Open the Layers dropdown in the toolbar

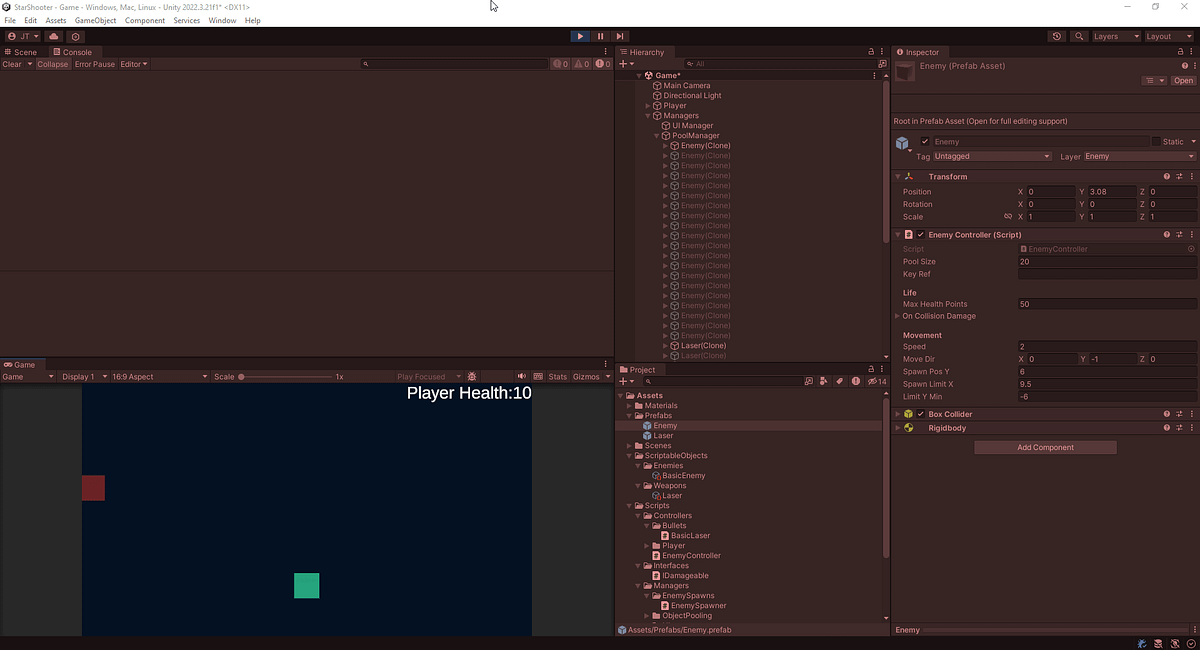[1115, 36]
